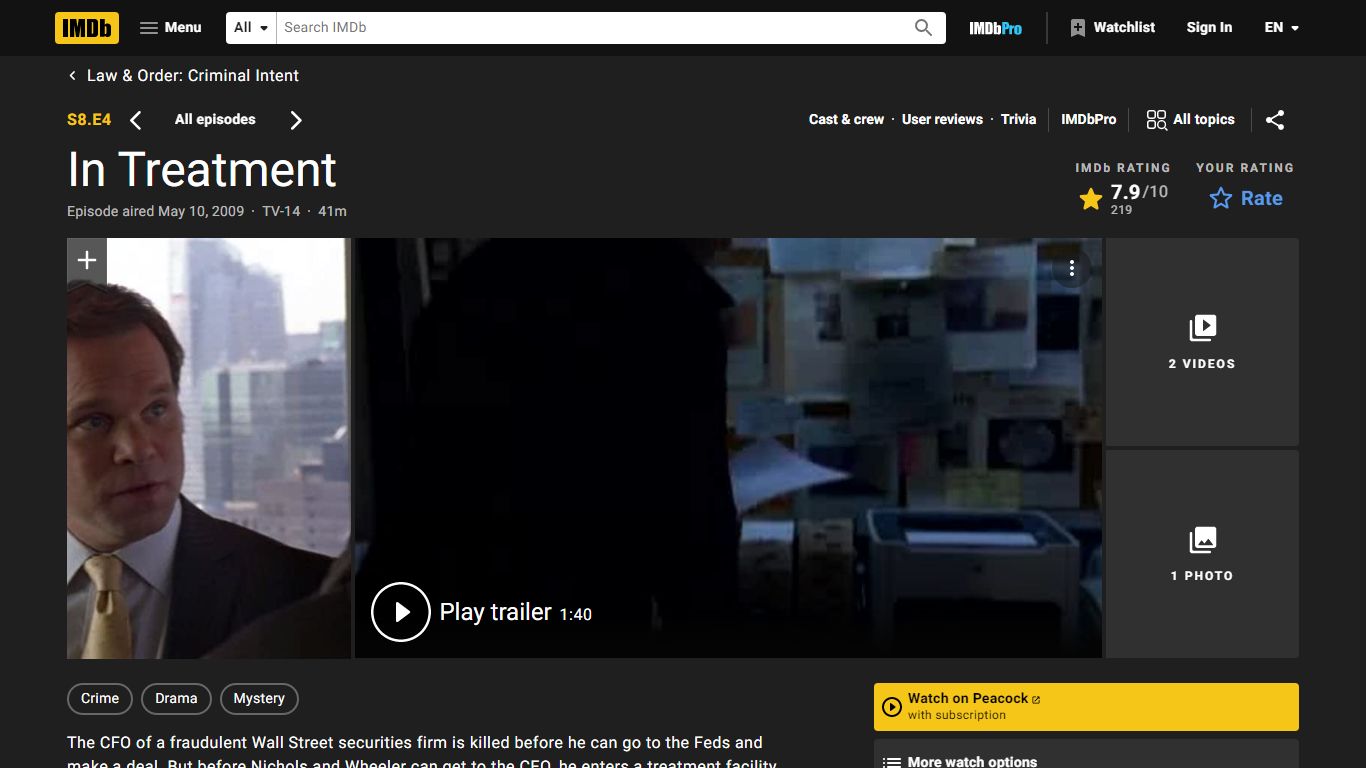Click the search magnifier icon
Image resolution: width=1366 pixels, height=768 pixels.
point(923,28)
